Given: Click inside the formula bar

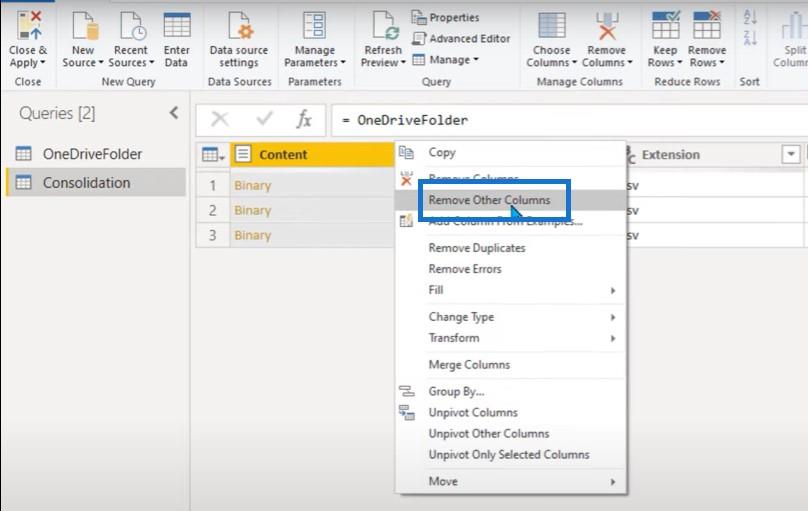Looking at the screenshot, I should [x=569, y=121].
